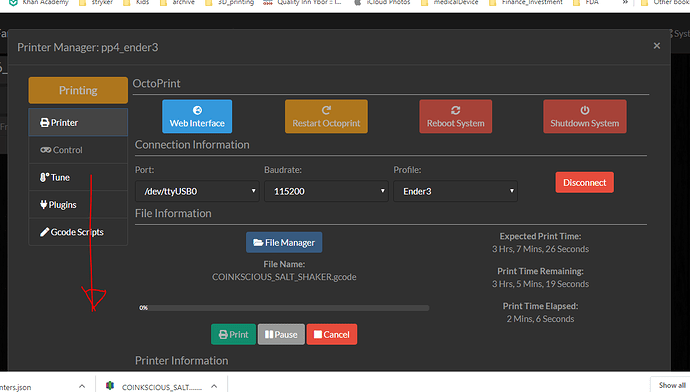Screen dimensions: 690x392
Task: Click the expected time 3 Hrs, 7 Mins, 26 Seconds
Action: coord(540,249)
